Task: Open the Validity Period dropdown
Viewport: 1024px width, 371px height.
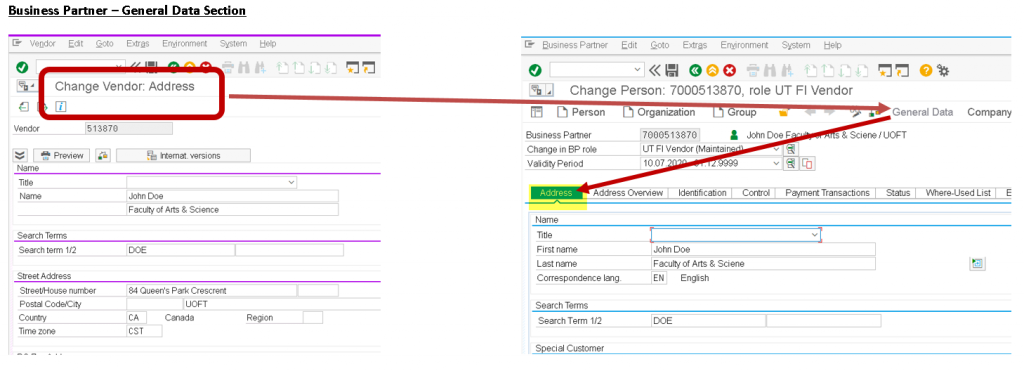Action: [776, 163]
